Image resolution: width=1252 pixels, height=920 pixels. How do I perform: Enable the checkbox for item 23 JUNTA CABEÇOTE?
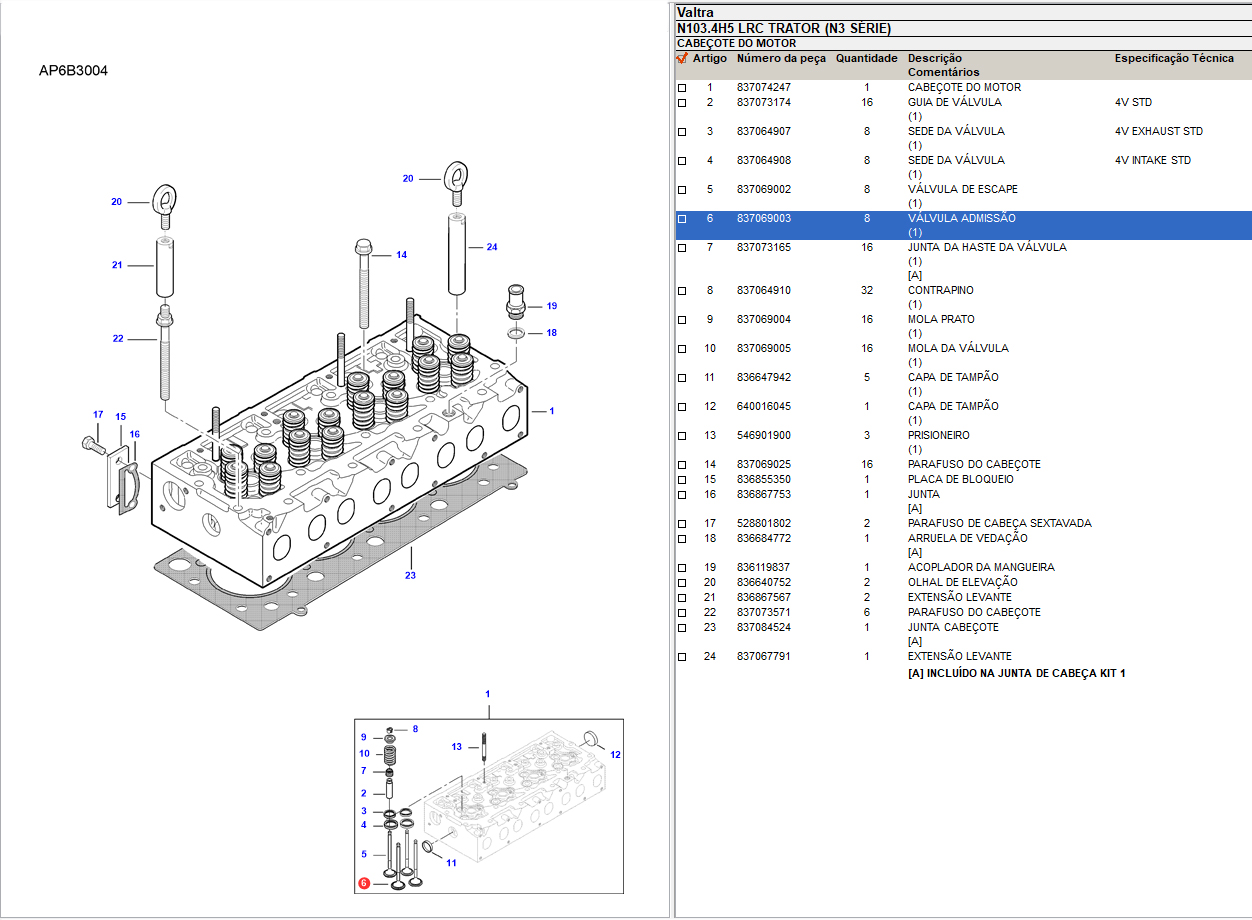(x=682, y=628)
